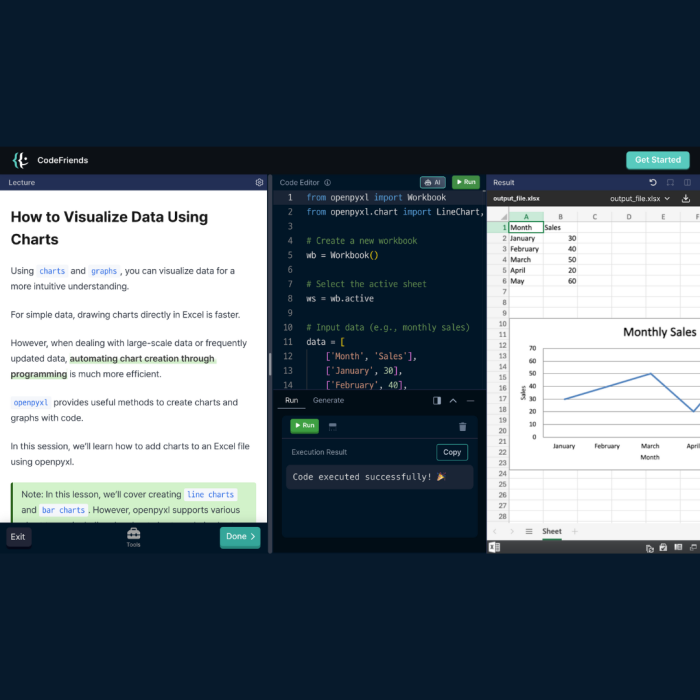Toggle the side panel icon in Run console
Viewport: 700px width, 700px height.
[x=437, y=400]
